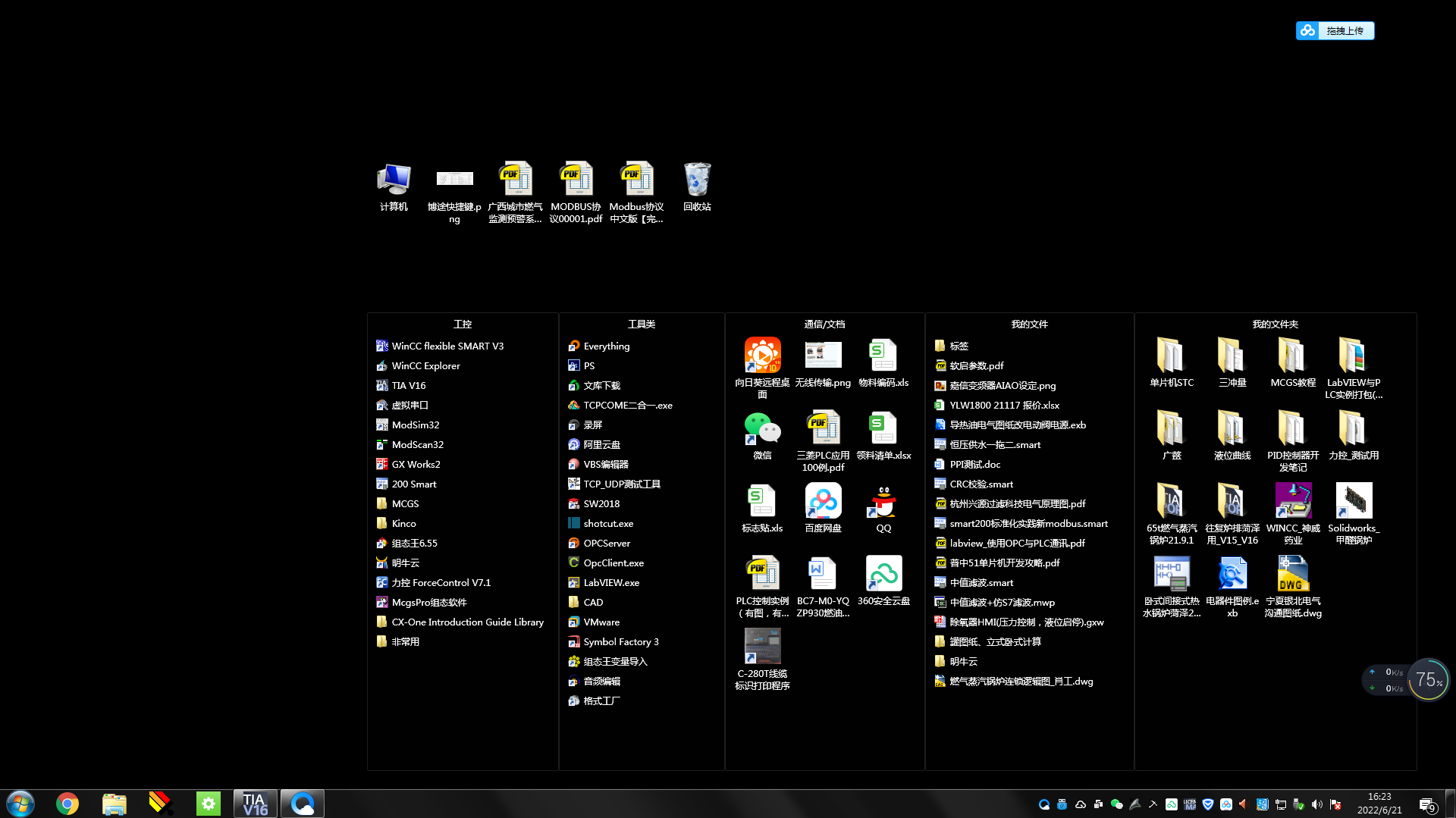Open 软启参数.pdf file
Viewport: 1456px width, 818px height.
coord(976,365)
